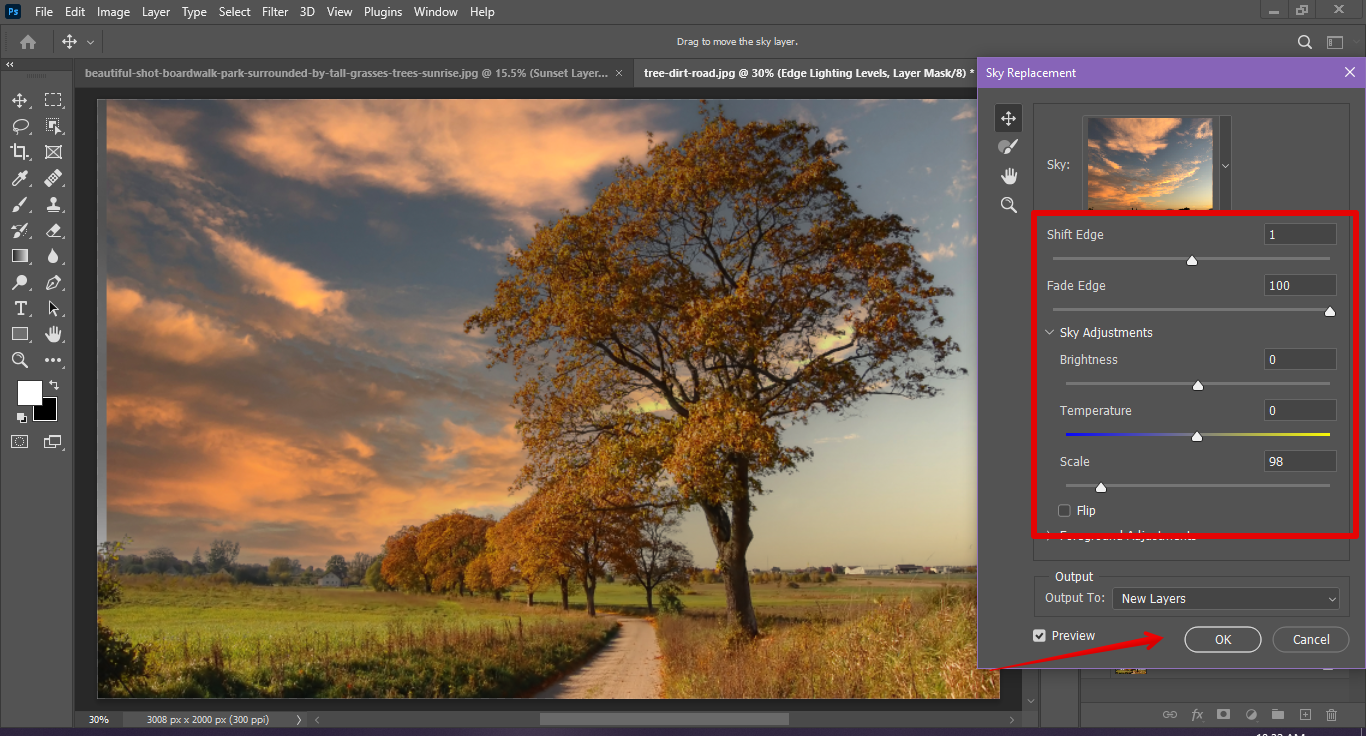
Task: Uncheck the Preview checkbox
Action: coord(1040,636)
